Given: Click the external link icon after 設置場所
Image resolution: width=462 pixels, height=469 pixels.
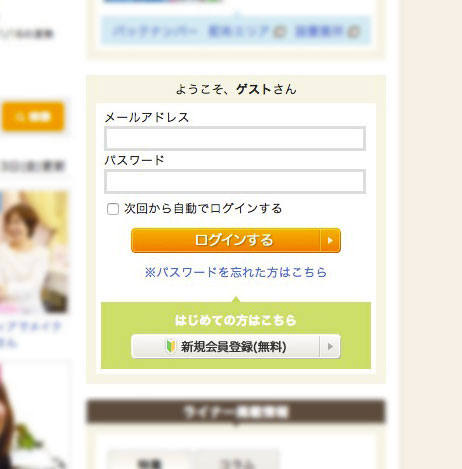Looking at the screenshot, I should coord(354,32).
